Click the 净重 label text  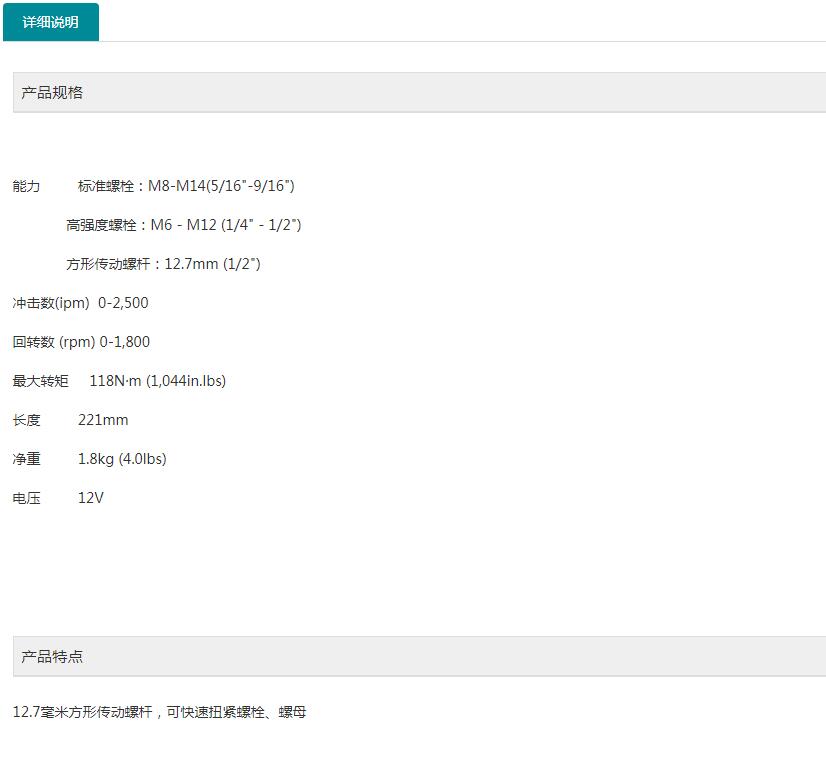pyautogui.click(x=28, y=458)
